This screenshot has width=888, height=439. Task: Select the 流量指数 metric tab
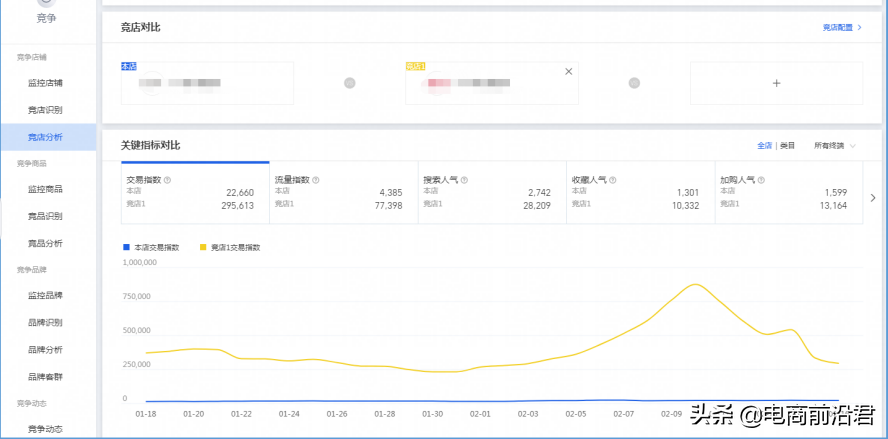pyautogui.click(x=344, y=193)
